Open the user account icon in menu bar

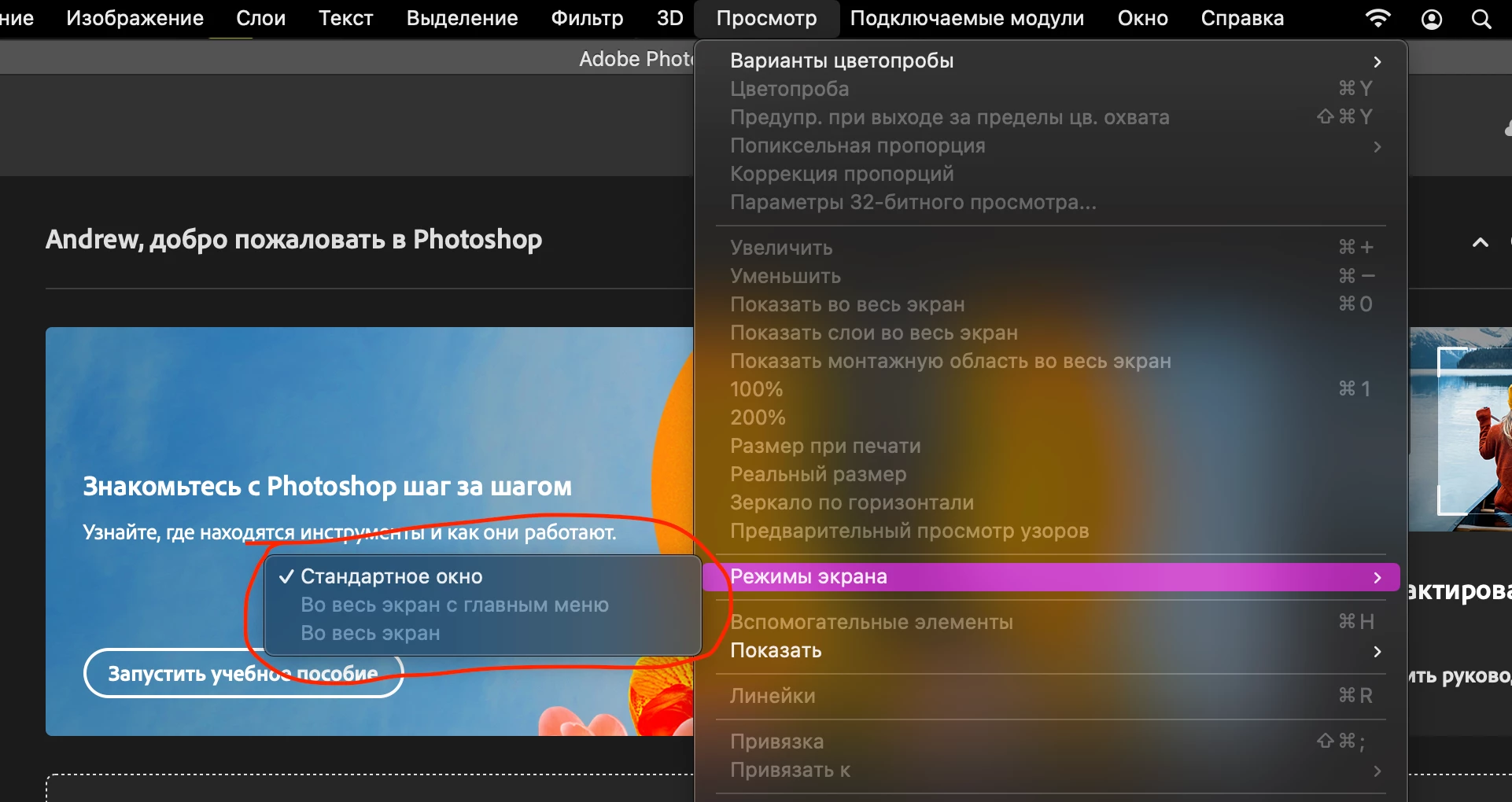[x=1432, y=19]
